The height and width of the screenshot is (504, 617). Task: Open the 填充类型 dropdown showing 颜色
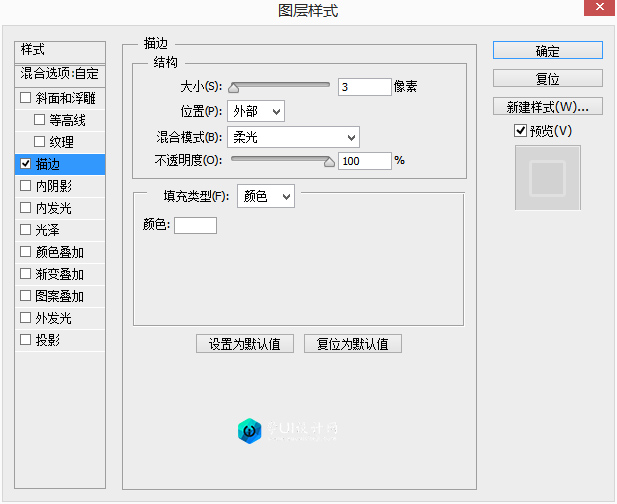(x=266, y=196)
